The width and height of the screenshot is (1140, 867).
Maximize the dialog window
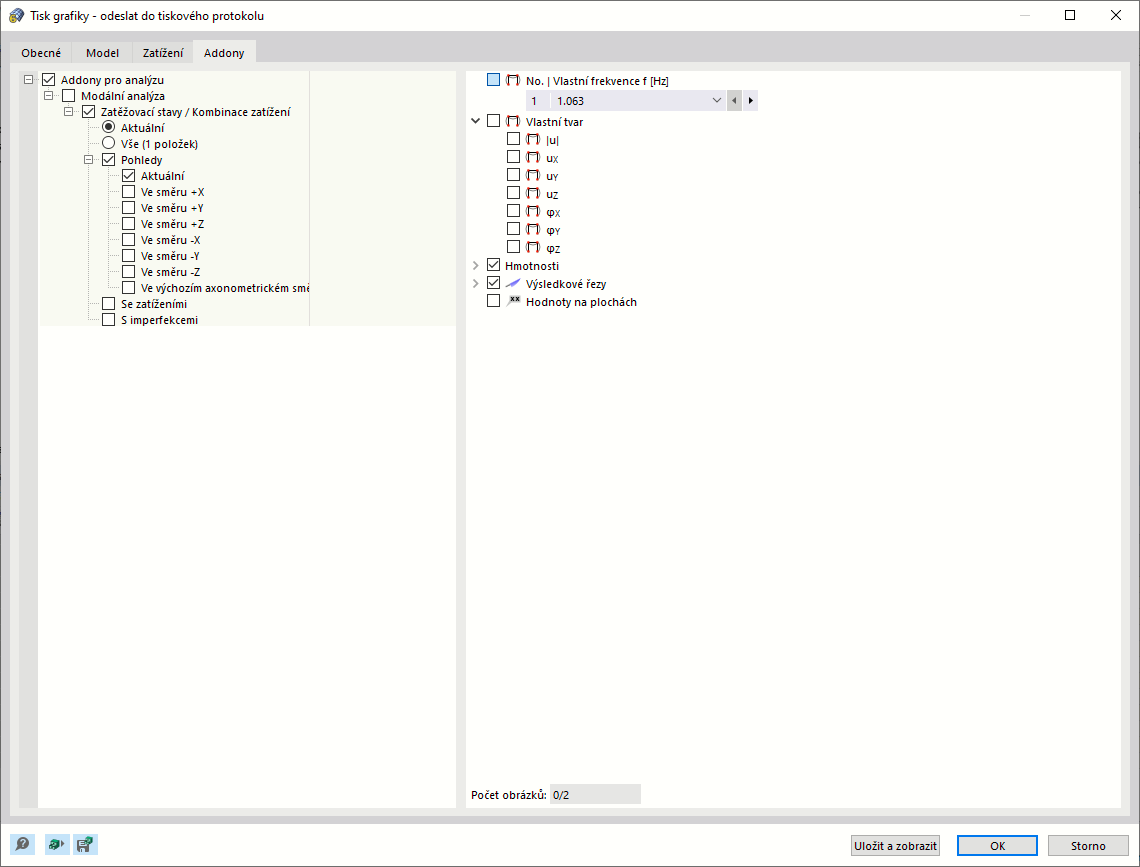click(x=1070, y=15)
